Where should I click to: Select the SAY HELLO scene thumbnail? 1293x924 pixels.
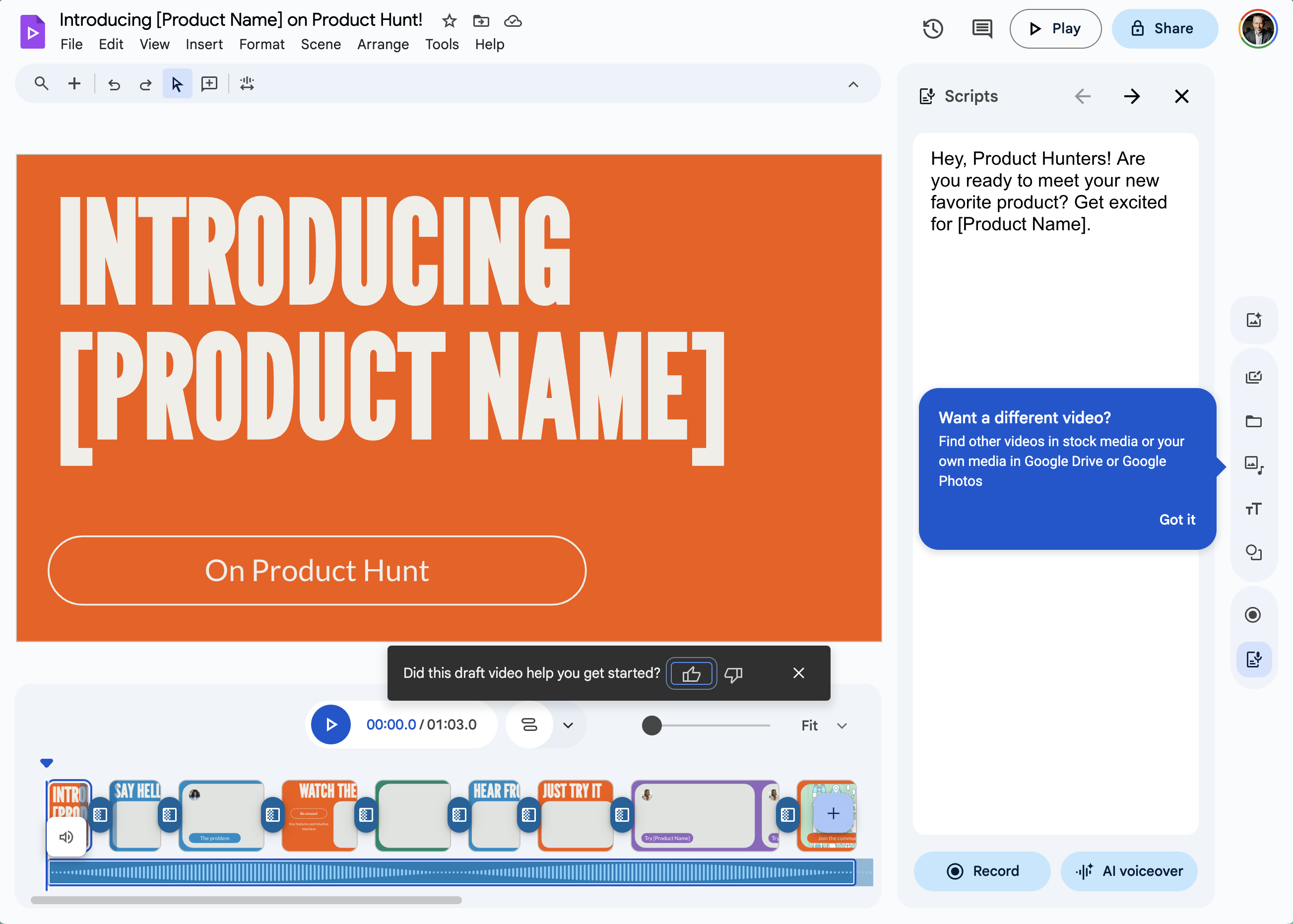[x=135, y=815]
